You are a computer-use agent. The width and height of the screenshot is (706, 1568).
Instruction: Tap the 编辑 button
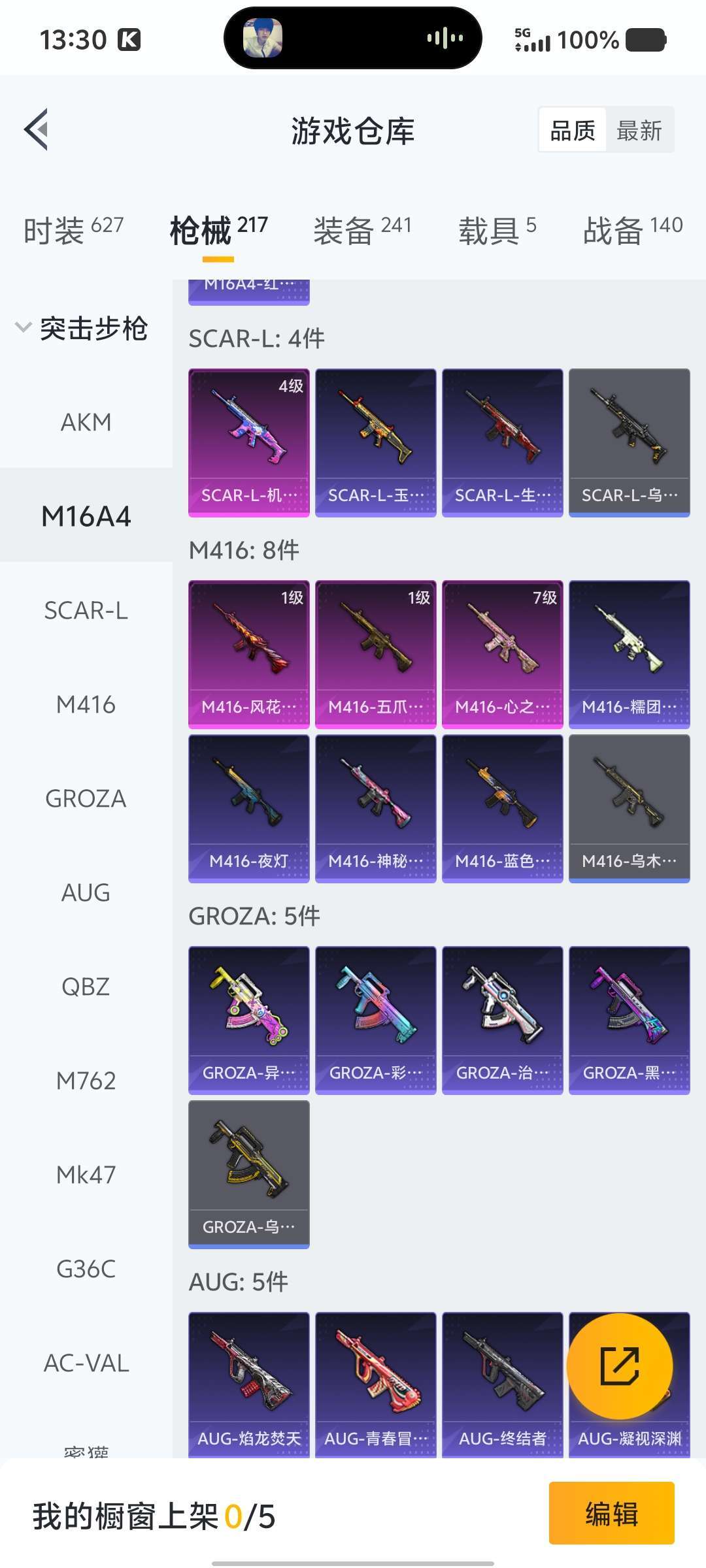coord(611,1513)
